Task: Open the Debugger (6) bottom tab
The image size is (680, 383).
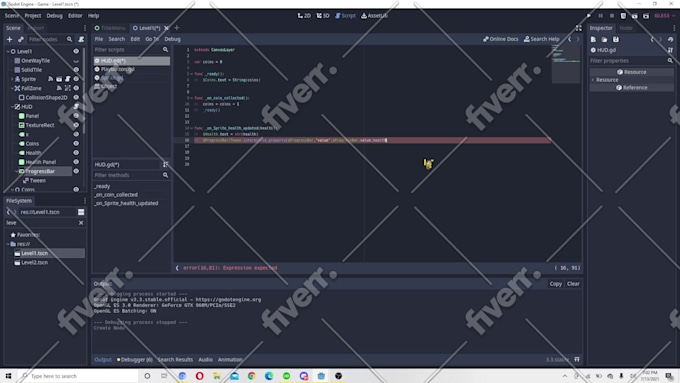Action: tap(135, 360)
